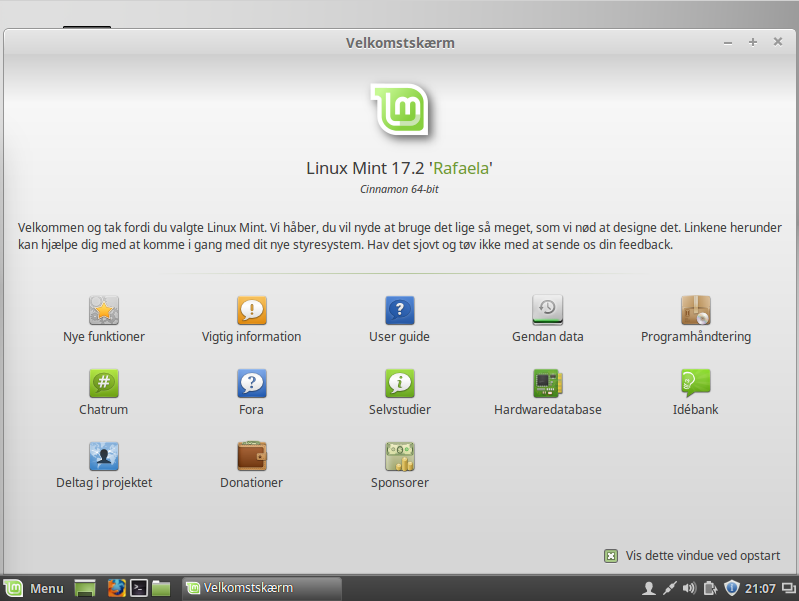The image size is (799, 601).
Task: Click the Hardwaredatabase label
Action: (x=548, y=409)
